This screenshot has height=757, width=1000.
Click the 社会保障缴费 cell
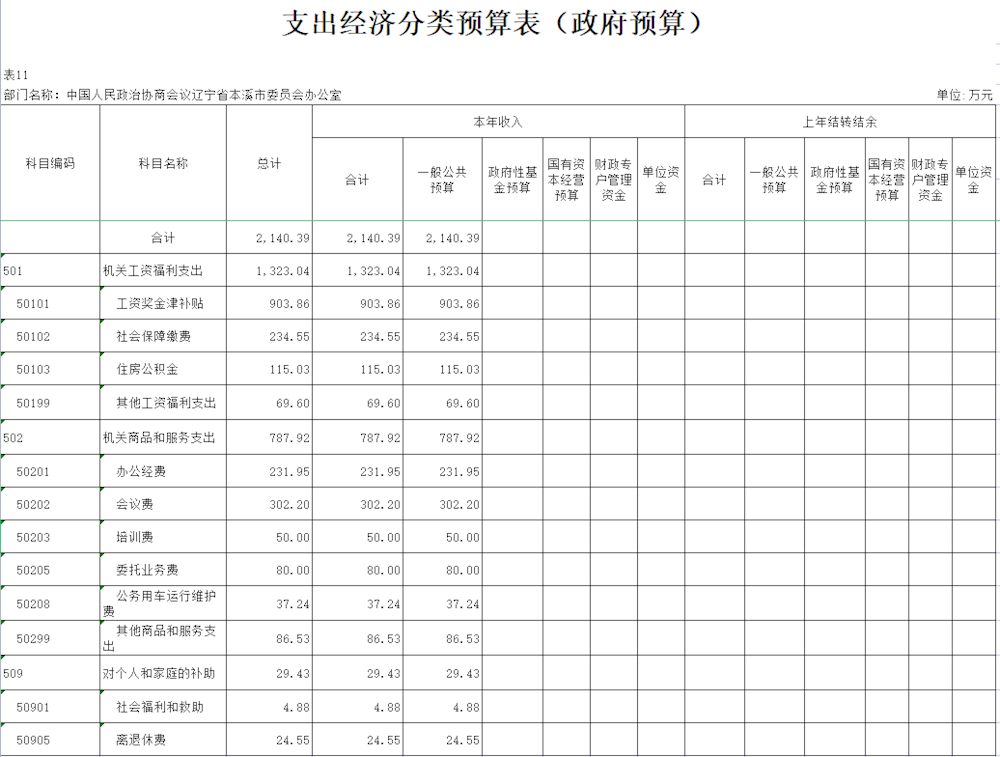point(163,336)
